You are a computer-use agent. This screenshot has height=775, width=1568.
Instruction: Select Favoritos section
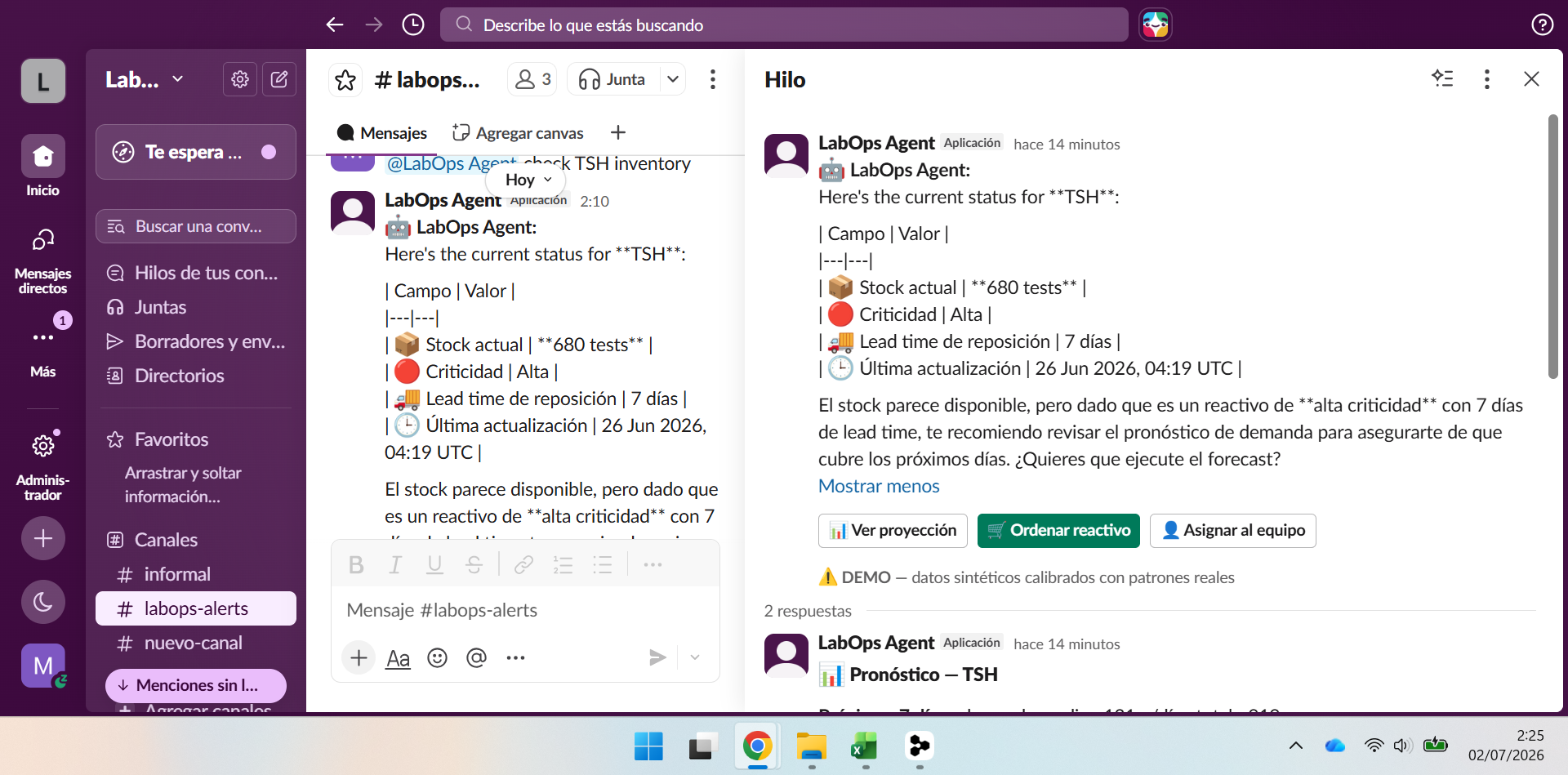(171, 439)
